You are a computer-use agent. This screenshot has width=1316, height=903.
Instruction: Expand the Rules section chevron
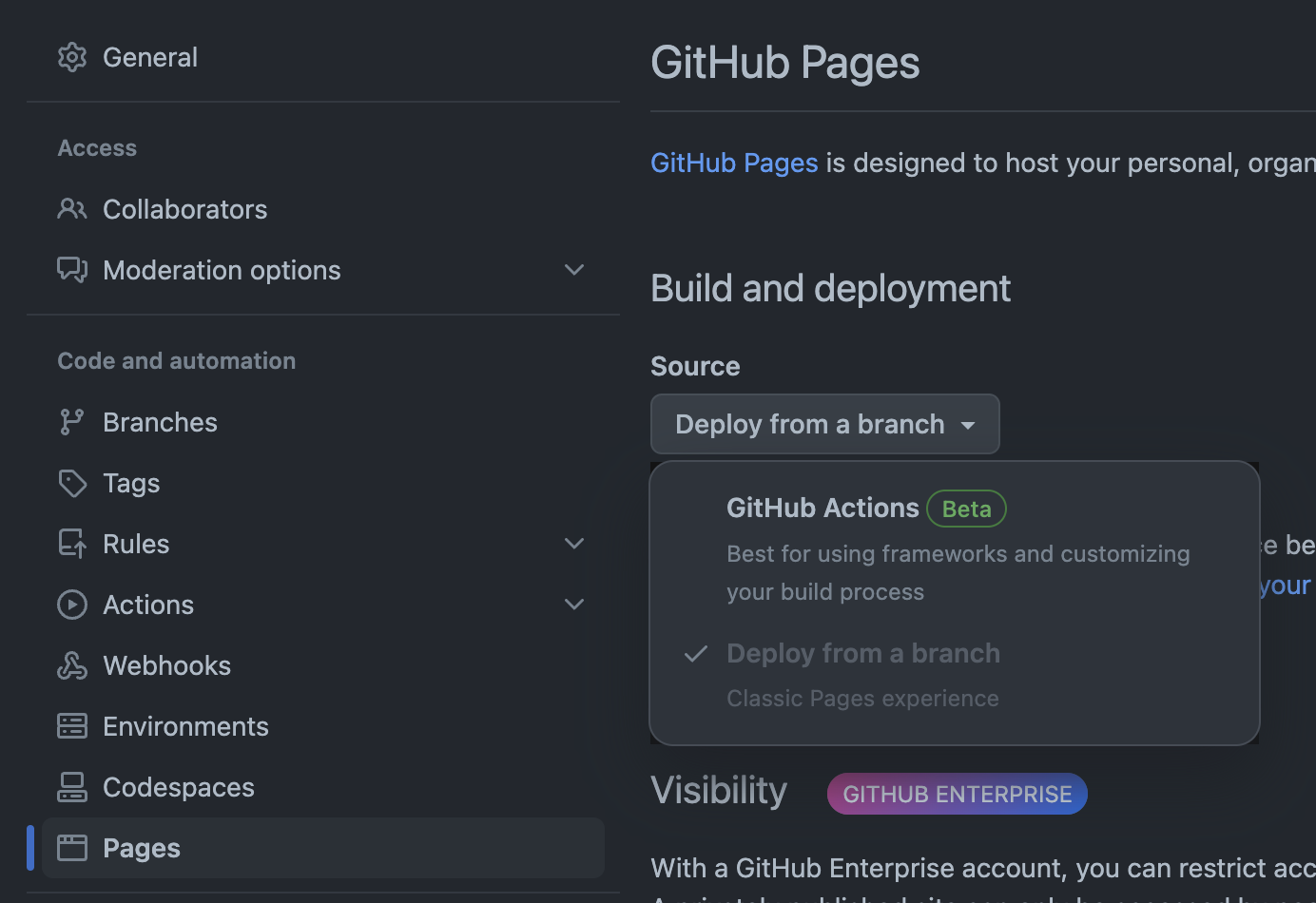click(574, 544)
